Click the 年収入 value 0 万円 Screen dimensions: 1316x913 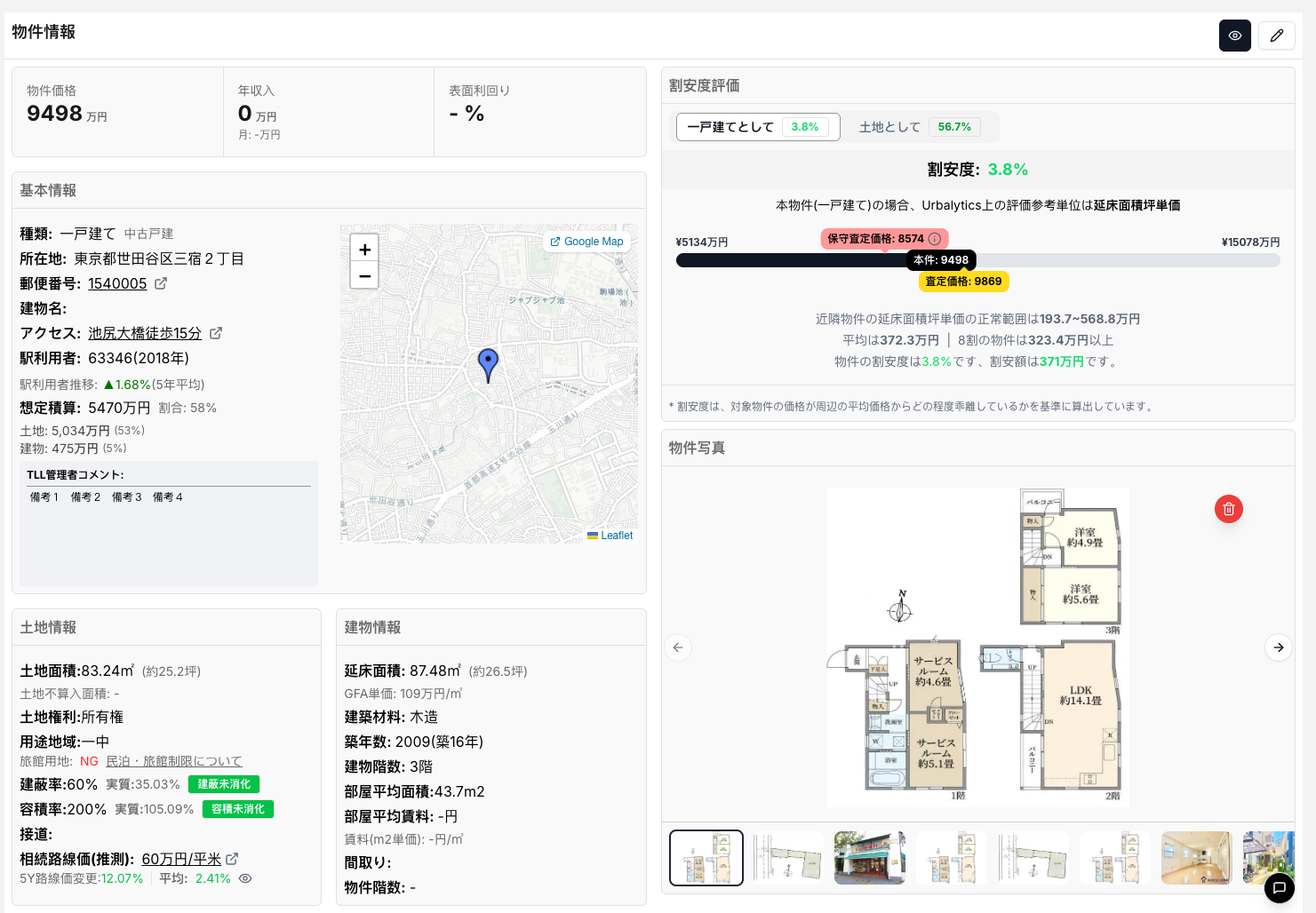click(258, 114)
